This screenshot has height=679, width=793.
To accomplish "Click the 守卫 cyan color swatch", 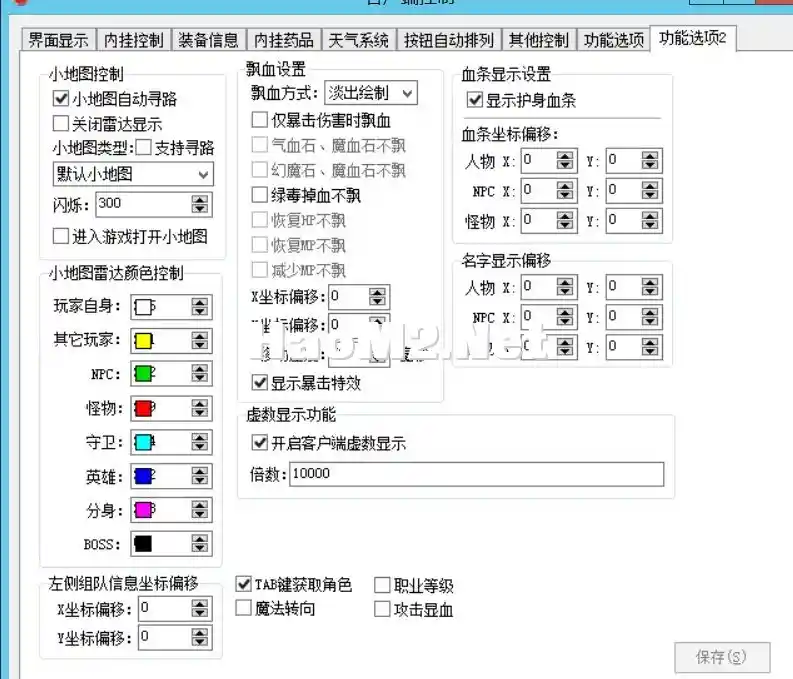I will tap(144, 442).
